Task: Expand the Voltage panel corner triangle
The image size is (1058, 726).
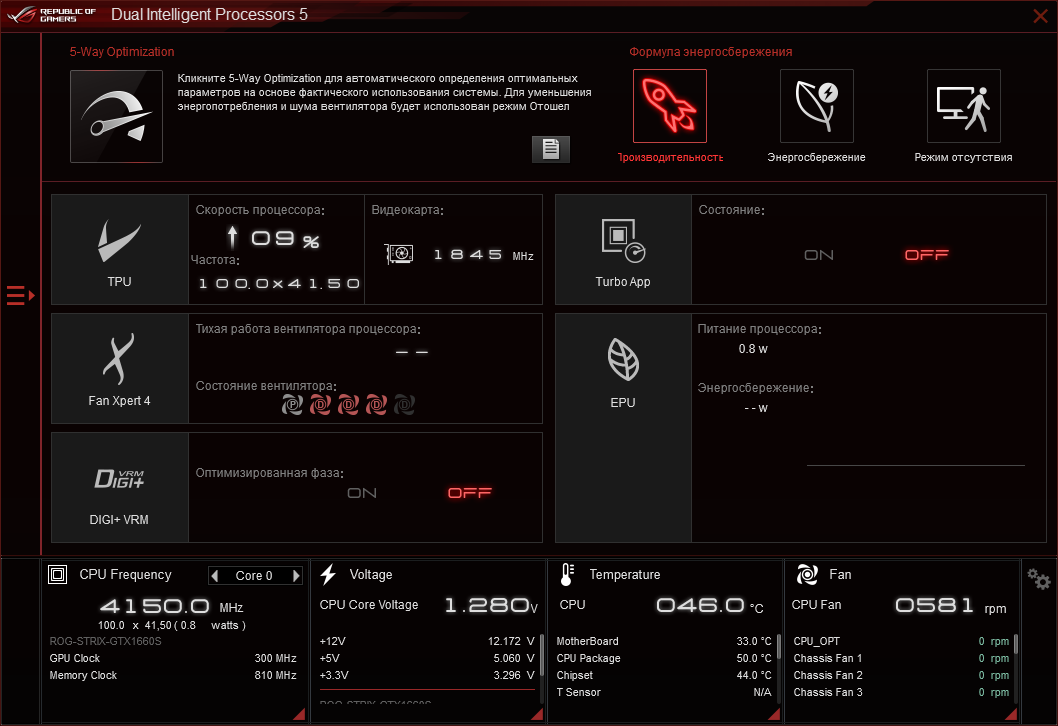Action: coord(537,715)
